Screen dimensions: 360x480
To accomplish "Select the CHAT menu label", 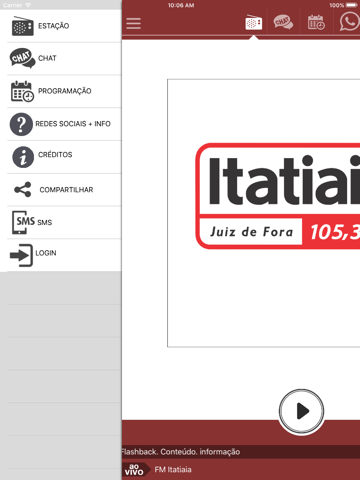I will tap(47, 58).
